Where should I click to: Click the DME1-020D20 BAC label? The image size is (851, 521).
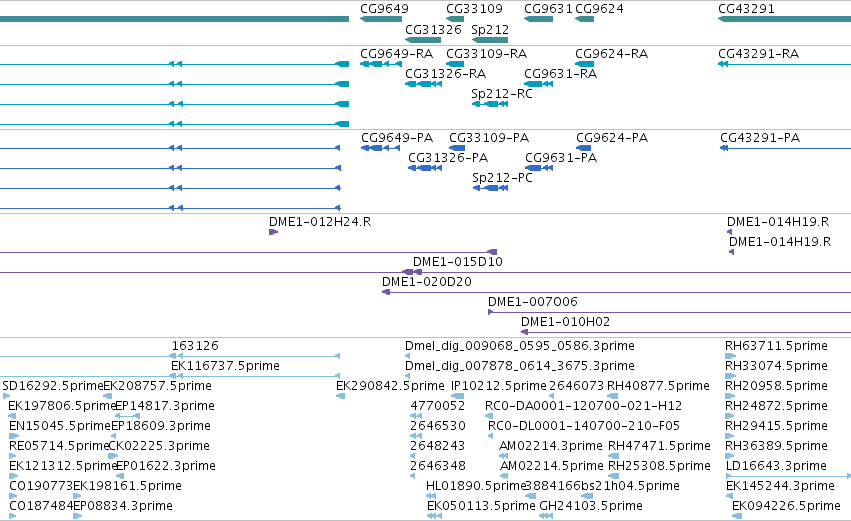click(x=427, y=282)
